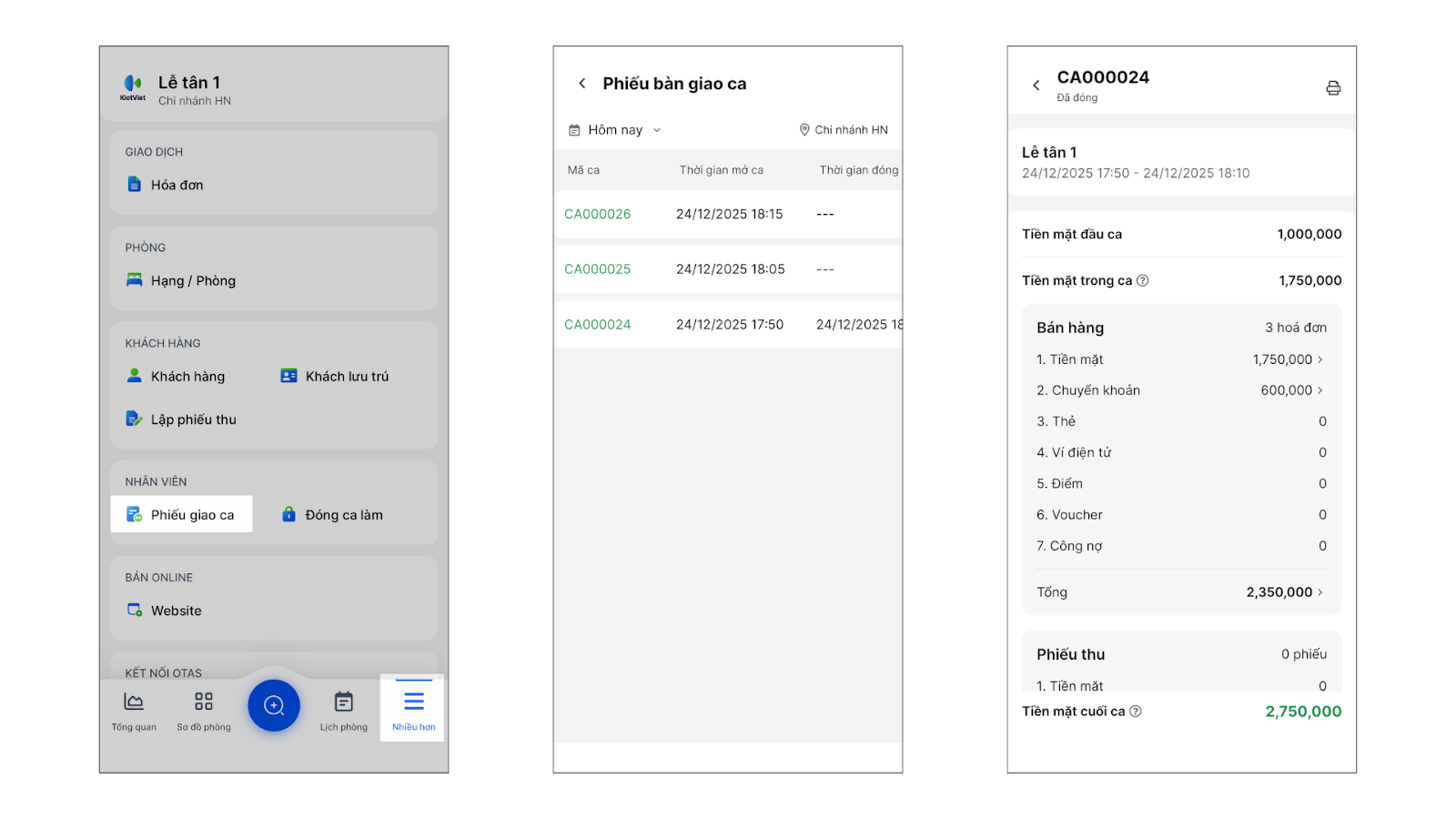The image size is (1456, 819).
Task: Open the Hôm nay date dropdown
Action: (615, 130)
